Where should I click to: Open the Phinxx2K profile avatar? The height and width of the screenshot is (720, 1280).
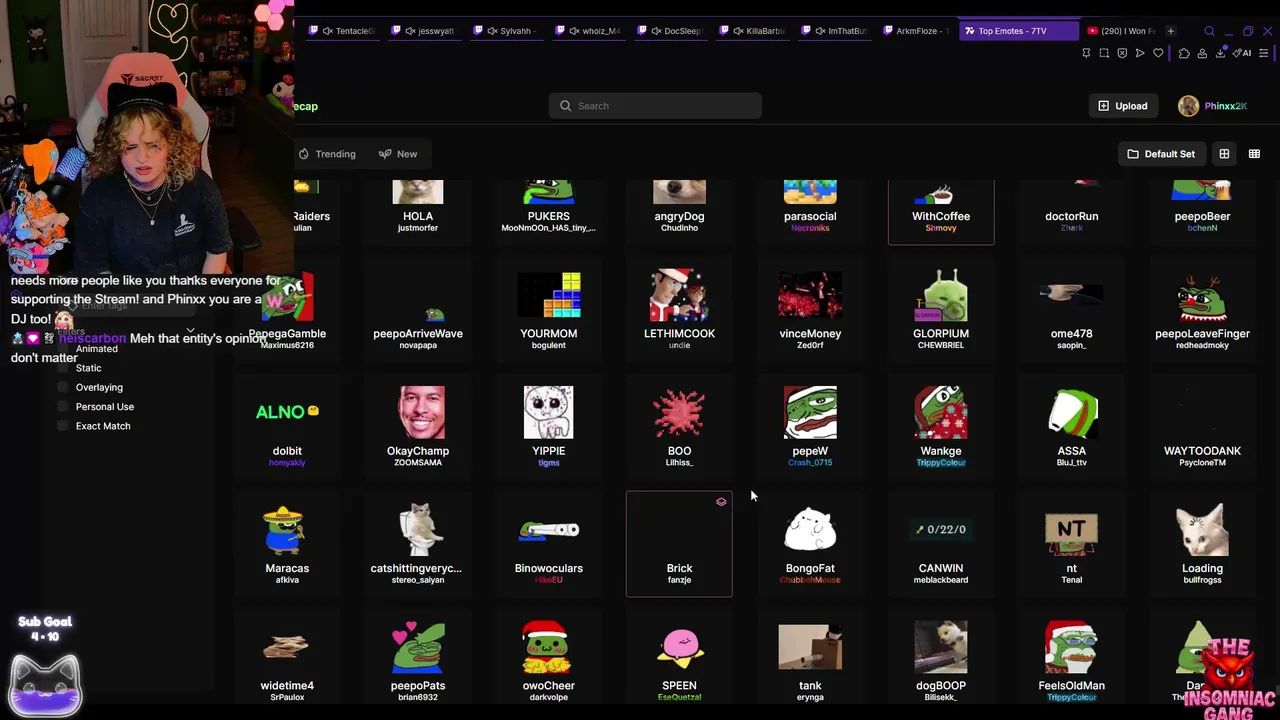point(1188,106)
